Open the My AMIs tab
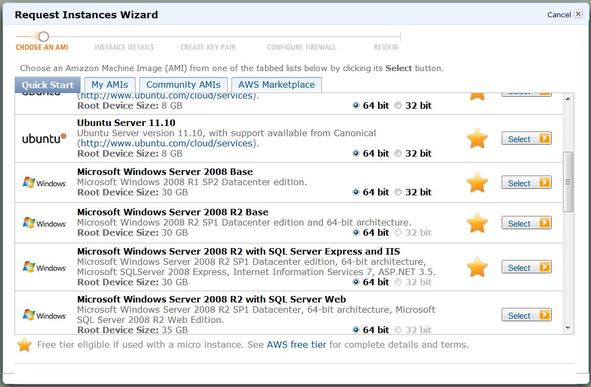 pos(110,85)
